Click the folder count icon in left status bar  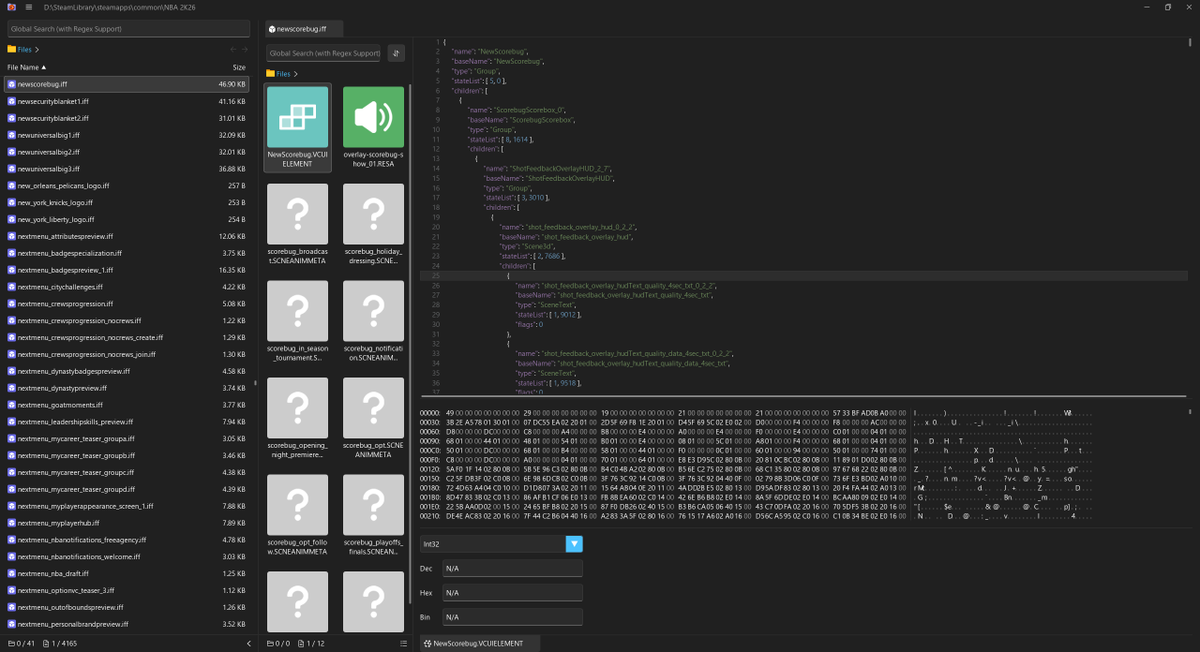(11, 643)
